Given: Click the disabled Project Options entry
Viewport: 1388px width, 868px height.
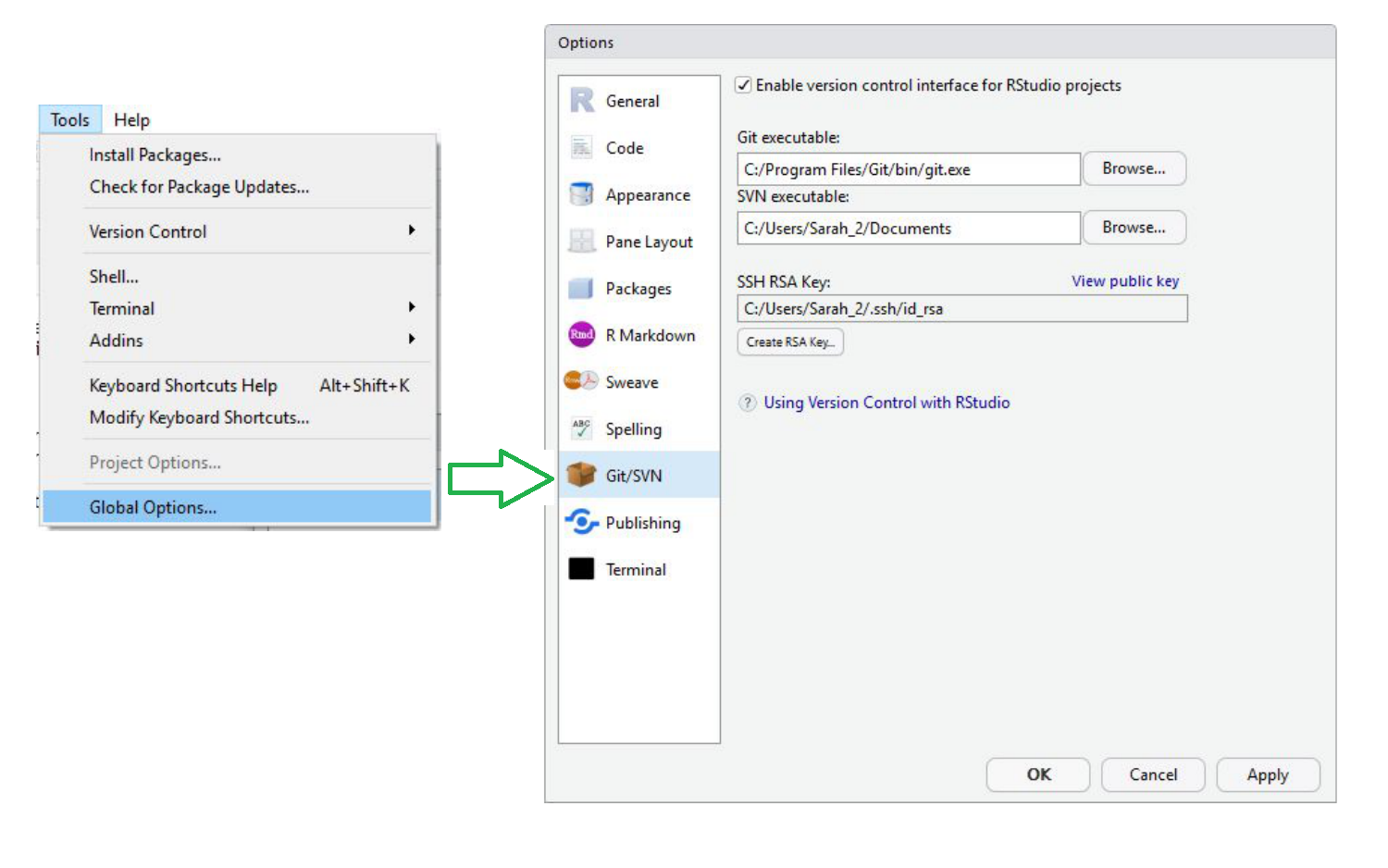Looking at the screenshot, I should [x=237, y=463].
